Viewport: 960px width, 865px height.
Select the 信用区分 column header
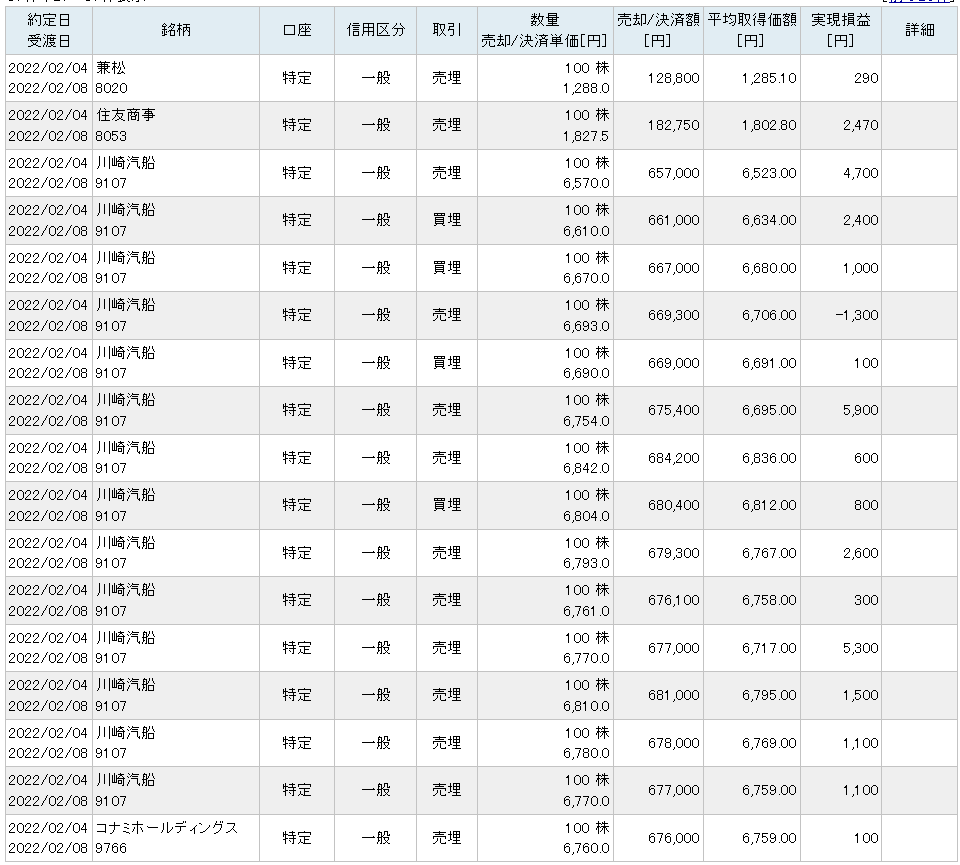[375, 31]
